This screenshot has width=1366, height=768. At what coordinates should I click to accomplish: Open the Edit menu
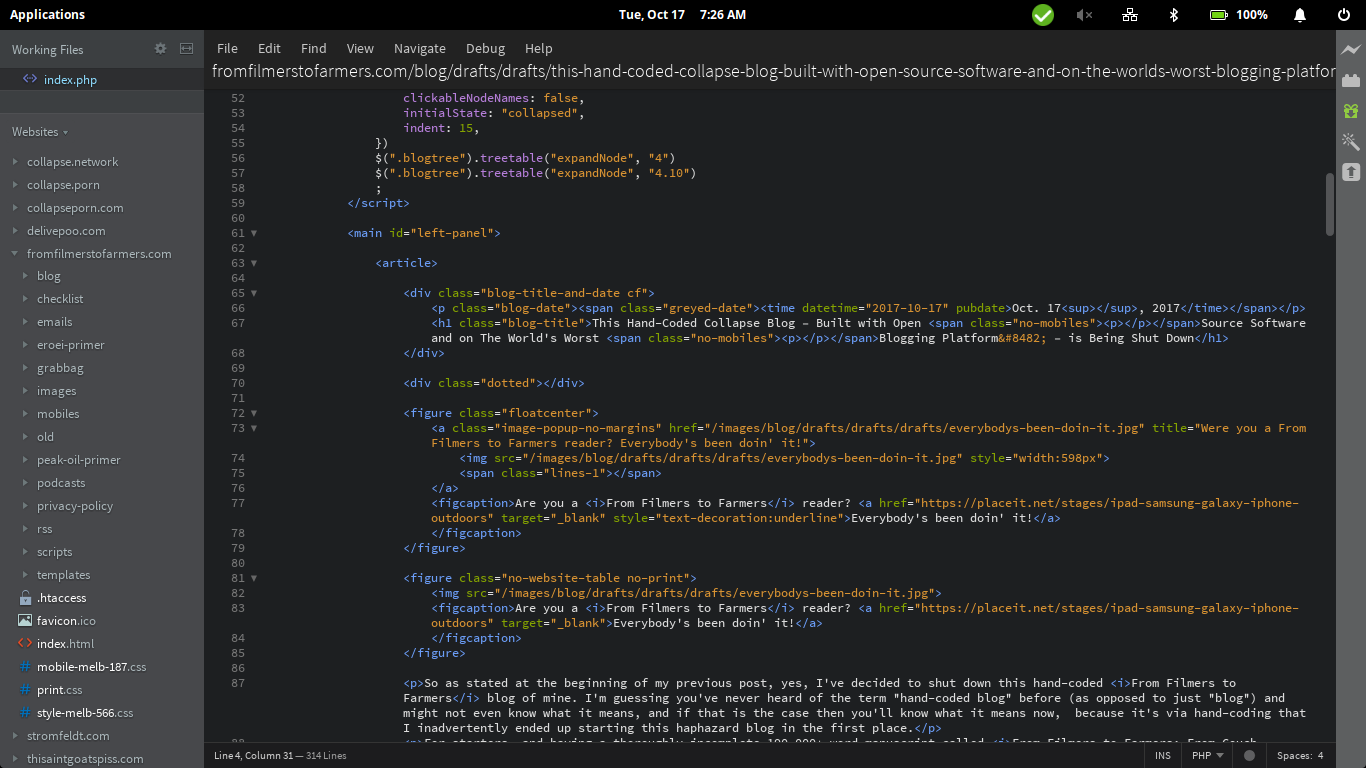pyautogui.click(x=269, y=48)
